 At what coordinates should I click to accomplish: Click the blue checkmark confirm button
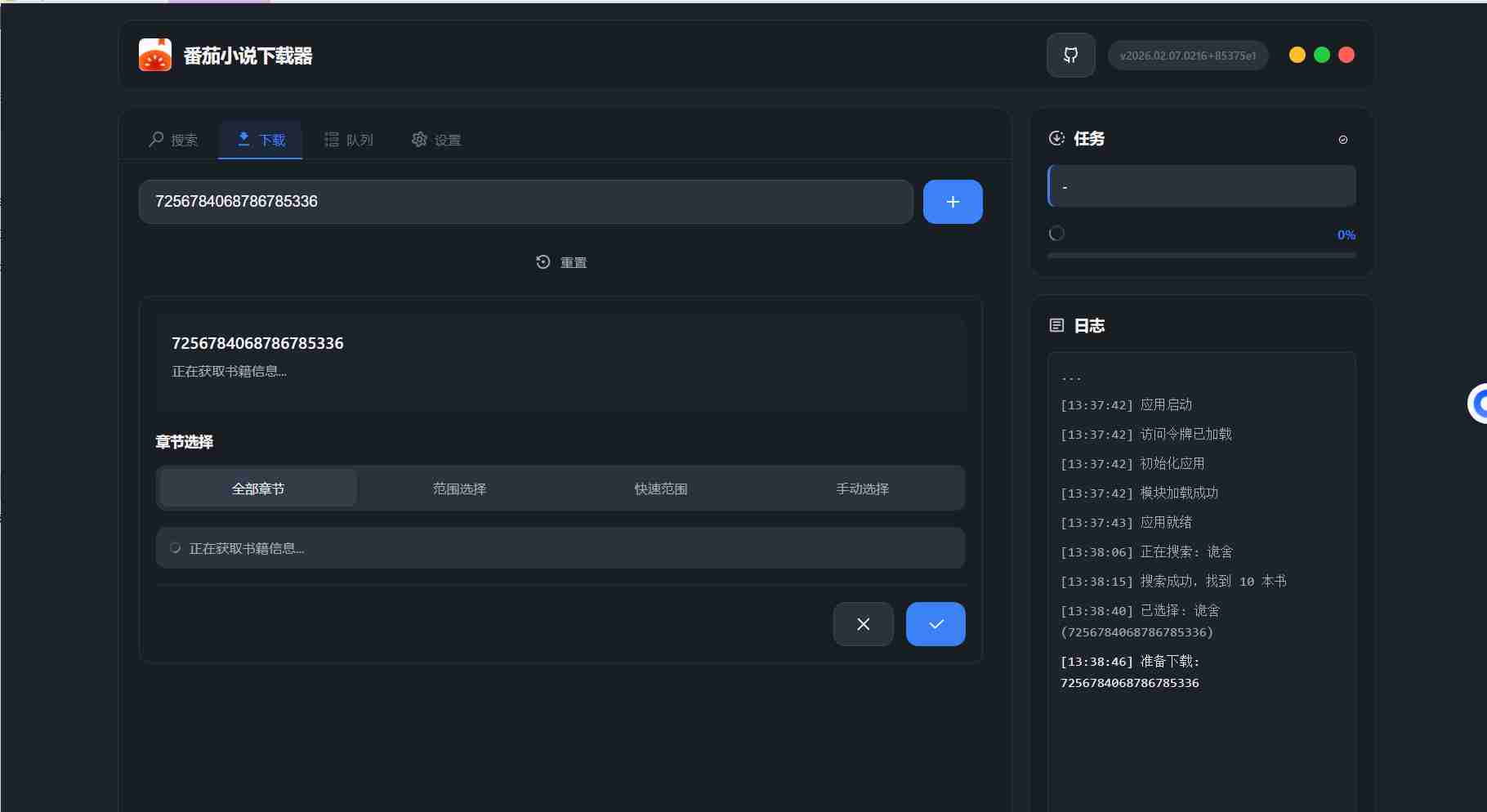click(x=936, y=624)
